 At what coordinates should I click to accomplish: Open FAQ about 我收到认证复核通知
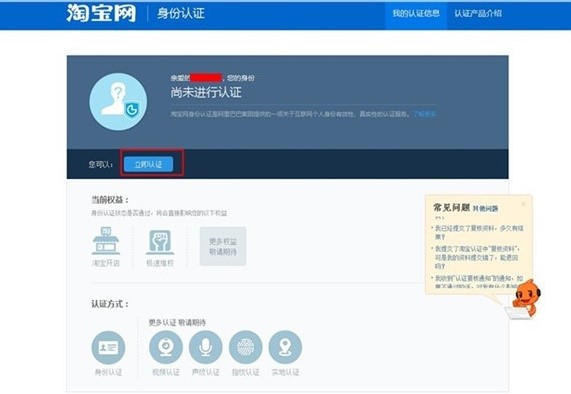[478, 281]
